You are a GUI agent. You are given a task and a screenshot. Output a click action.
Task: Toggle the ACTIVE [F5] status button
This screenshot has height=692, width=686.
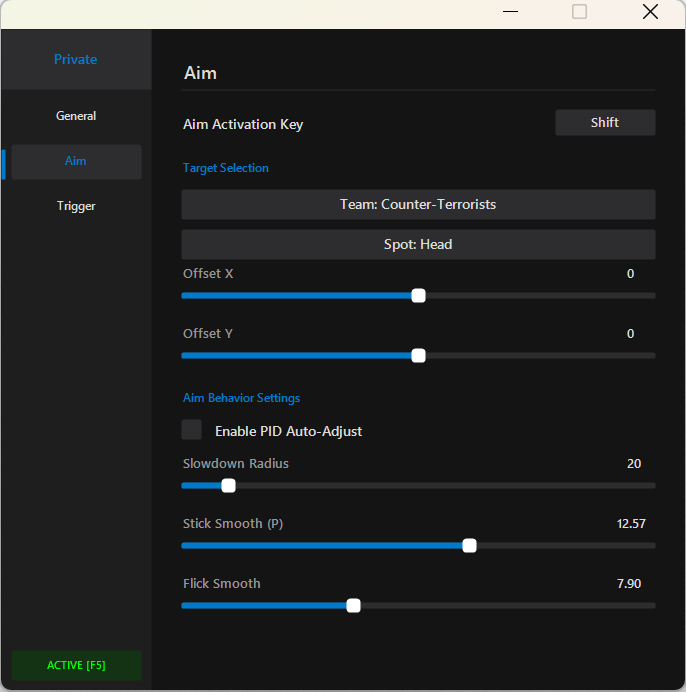point(76,665)
